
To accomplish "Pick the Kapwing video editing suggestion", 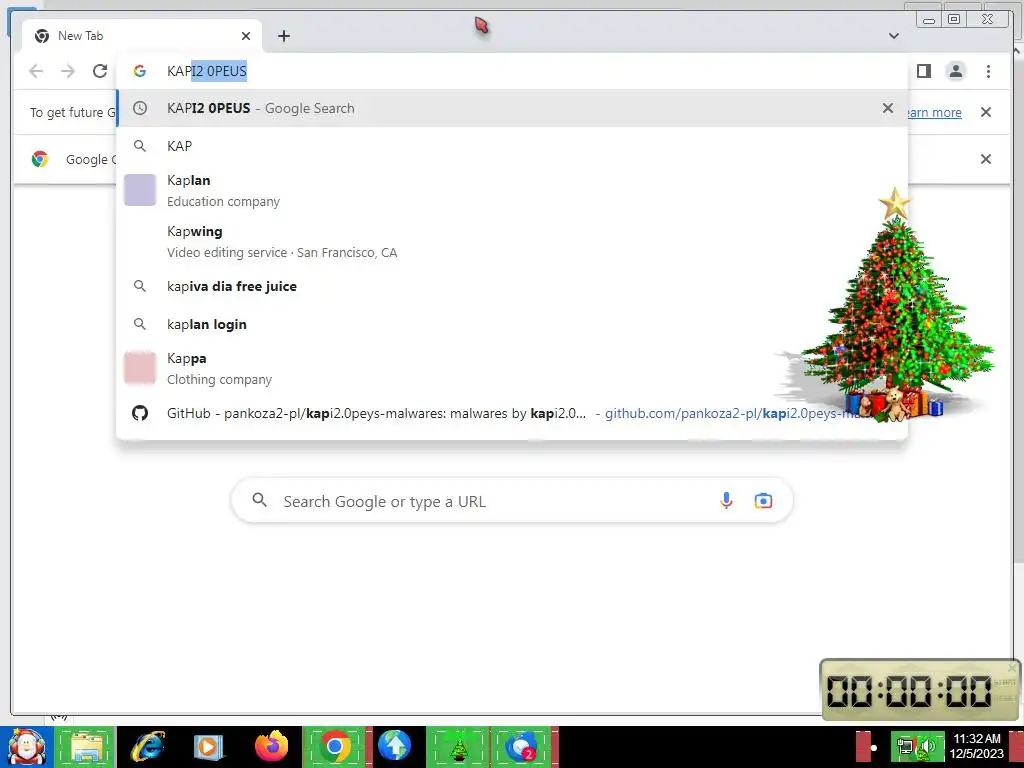I will coord(512,242).
